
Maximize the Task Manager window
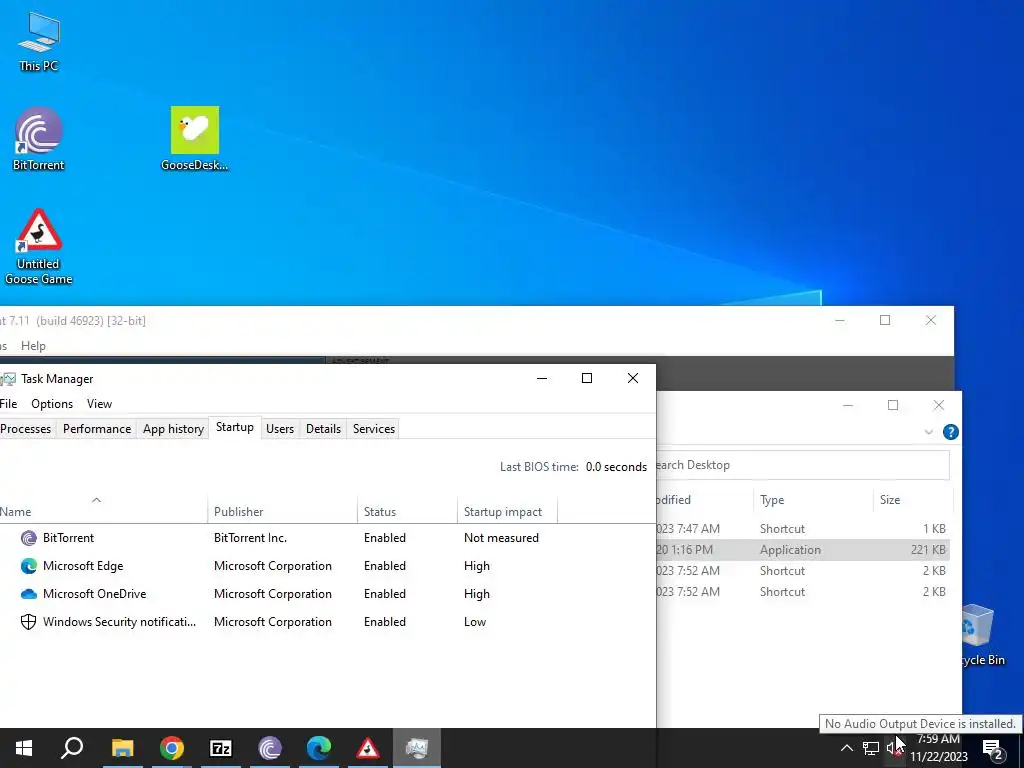pyautogui.click(x=586, y=378)
